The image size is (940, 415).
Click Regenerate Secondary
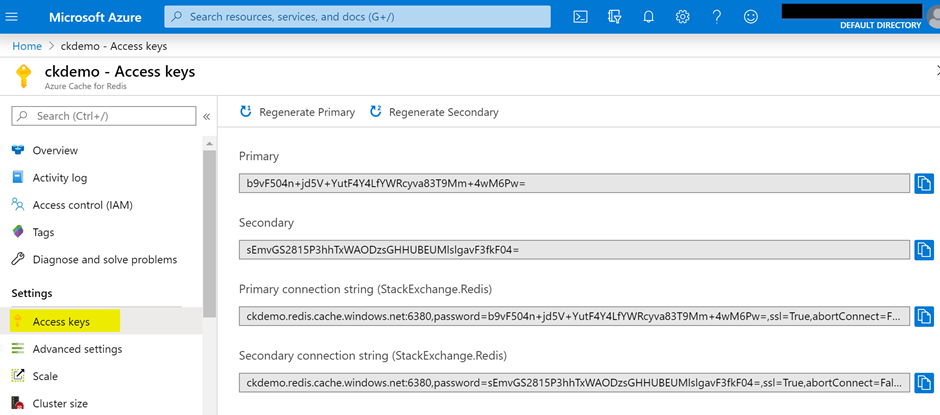pos(435,112)
